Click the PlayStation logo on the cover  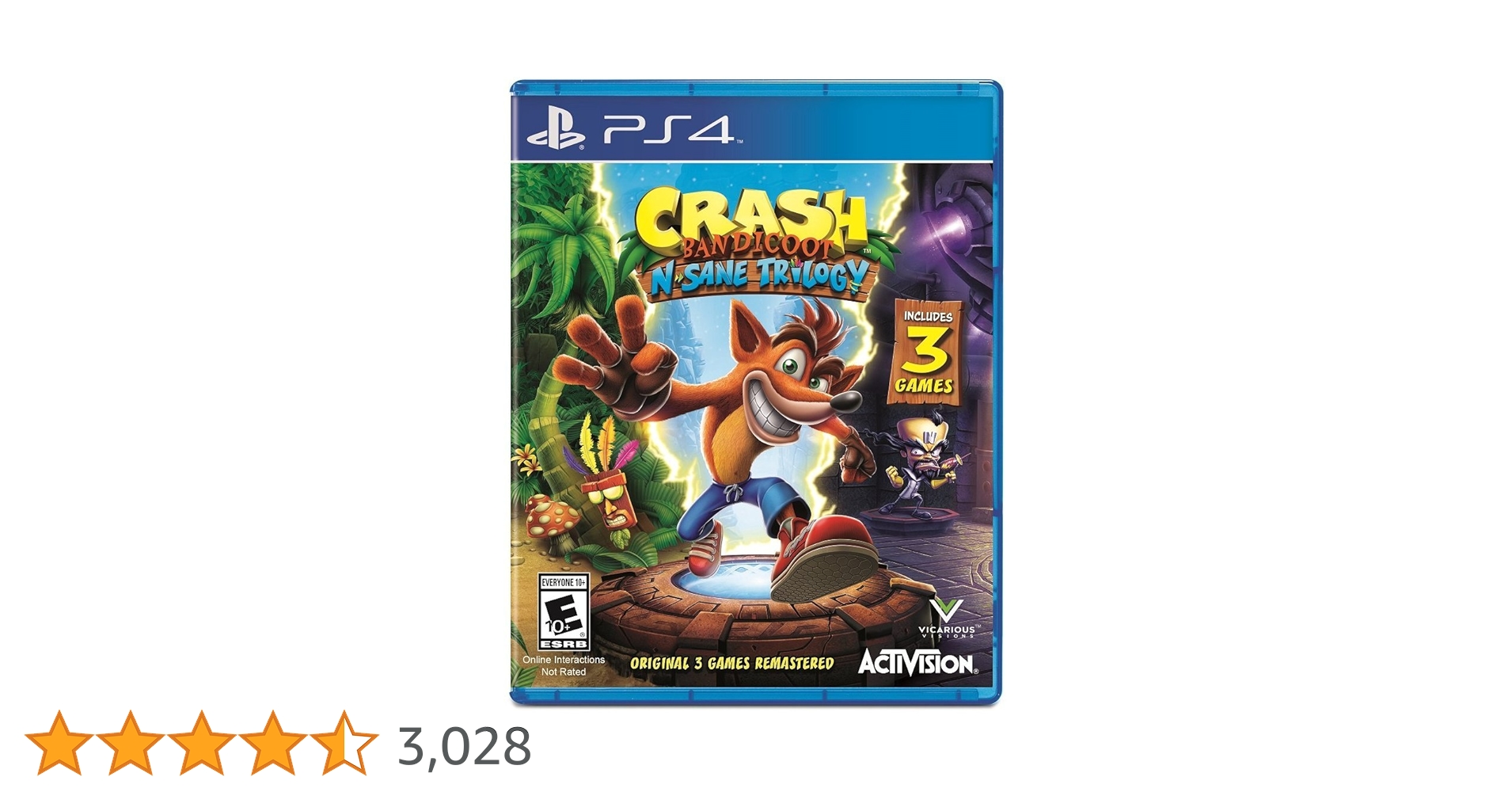556,130
